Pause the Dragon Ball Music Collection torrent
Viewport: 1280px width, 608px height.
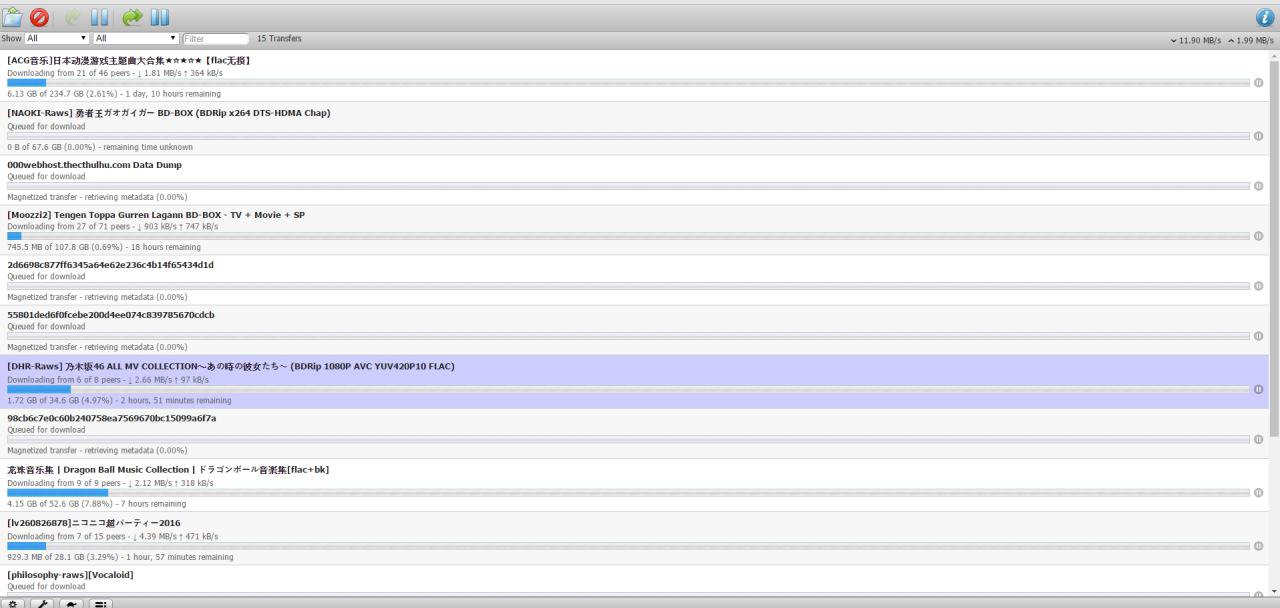point(1258,493)
